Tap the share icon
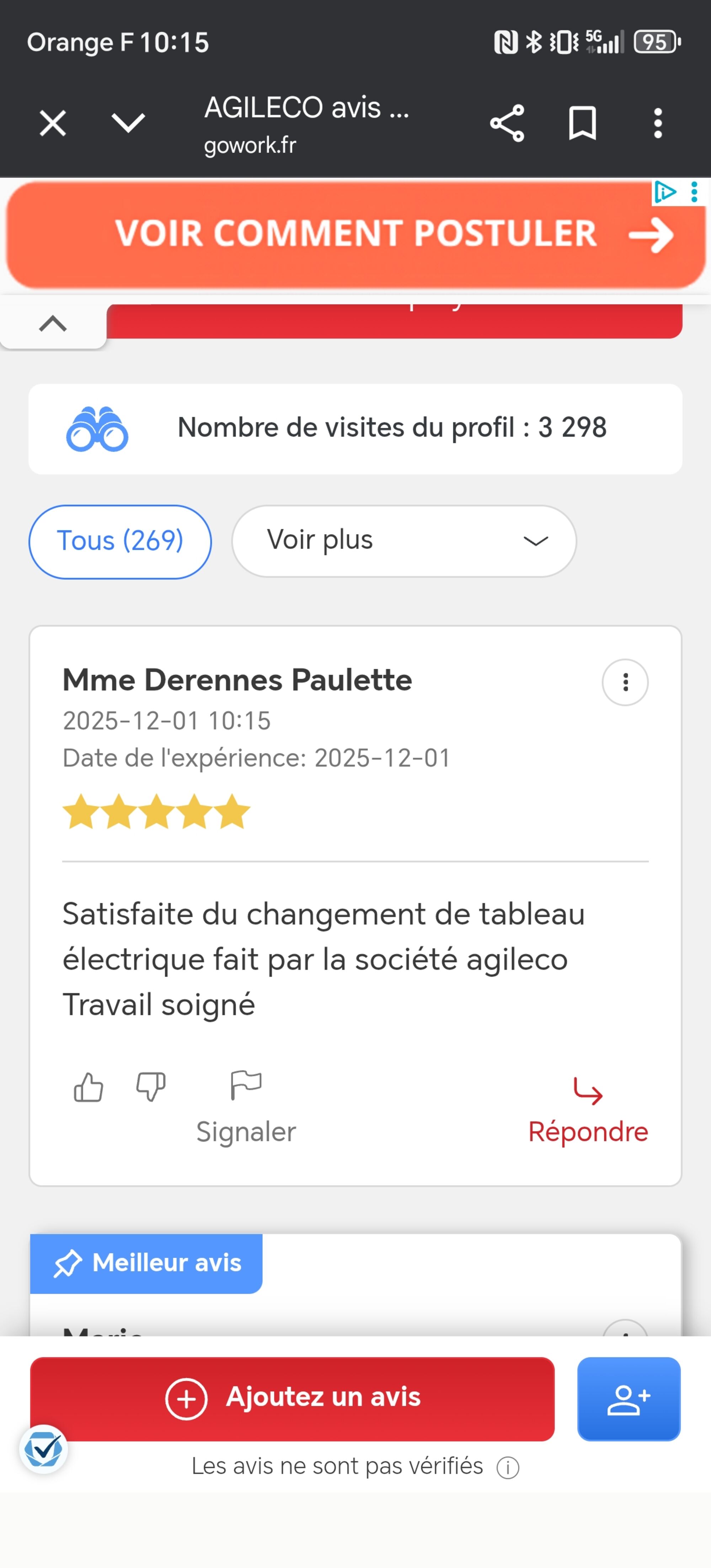This screenshot has height=1568, width=711. point(507,124)
